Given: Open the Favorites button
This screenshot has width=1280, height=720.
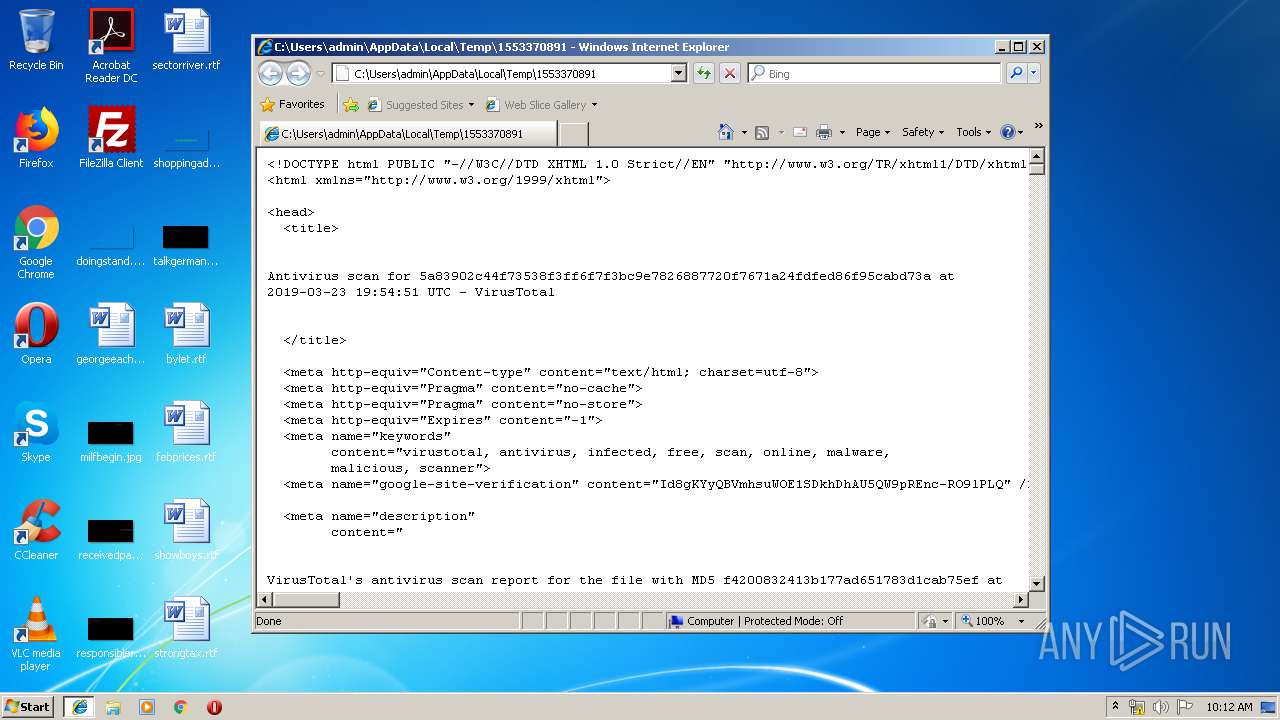Looking at the screenshot, I should point(292,104).
